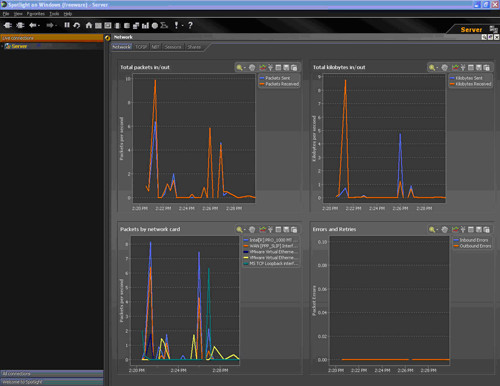Click chart style icon on Total packets in/out chart
This screenshot has height=386, width=500.
tap(263, 68)
